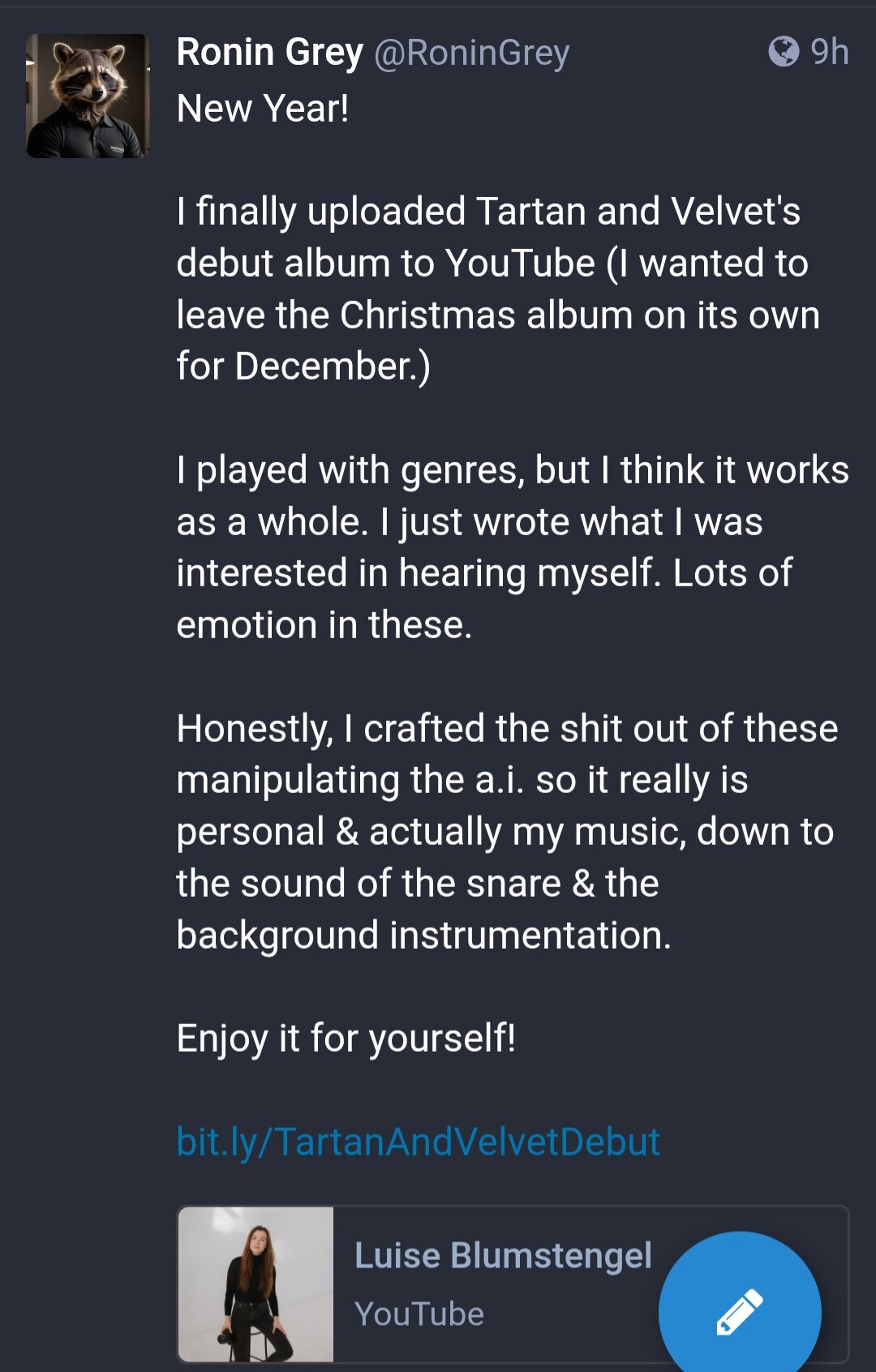876x1372 pixels.
Task: Click the display name Ronin Grey
Action: point(269,53)
